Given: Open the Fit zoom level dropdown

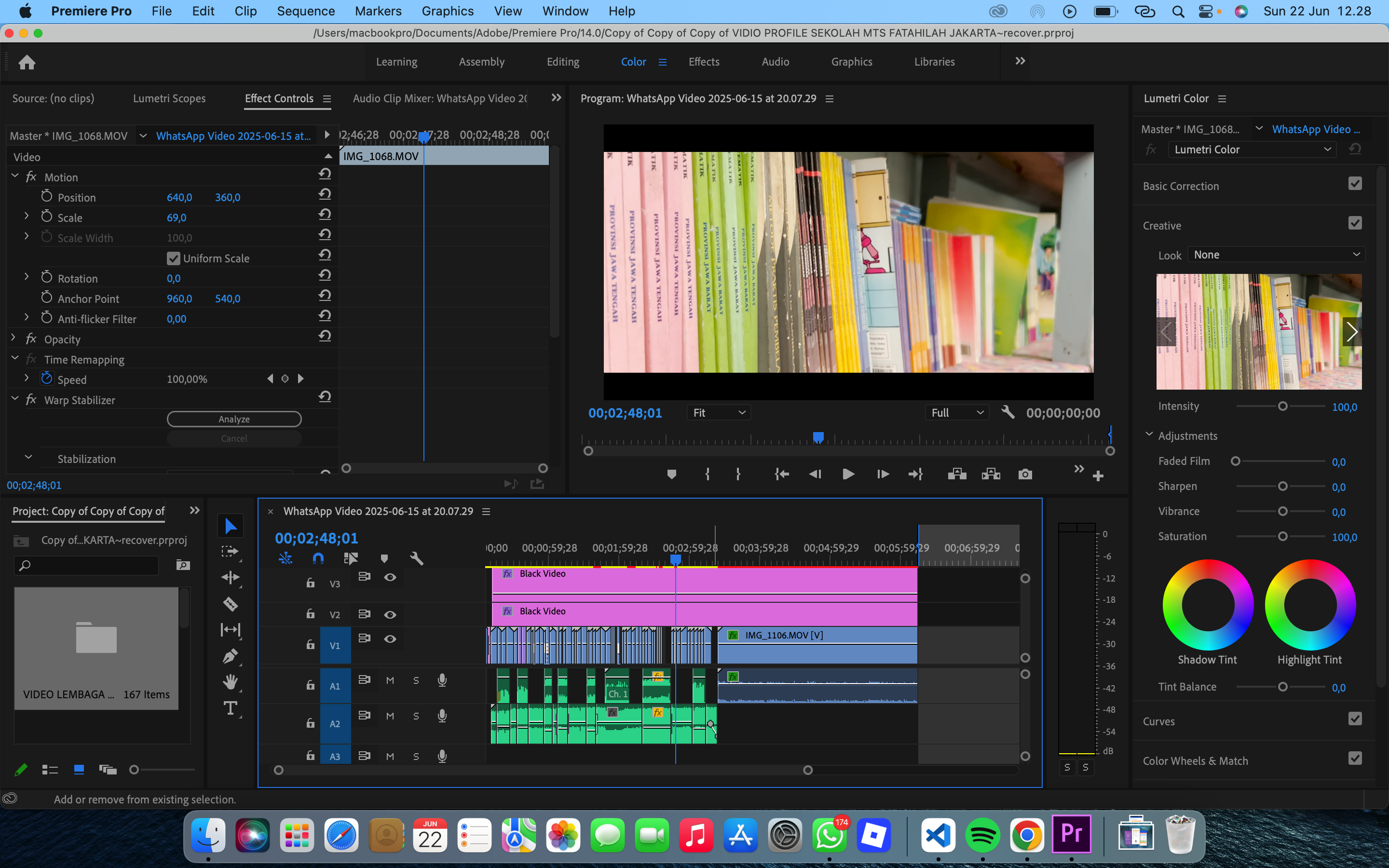Looking at the screenshot, I should pos(719,413).
